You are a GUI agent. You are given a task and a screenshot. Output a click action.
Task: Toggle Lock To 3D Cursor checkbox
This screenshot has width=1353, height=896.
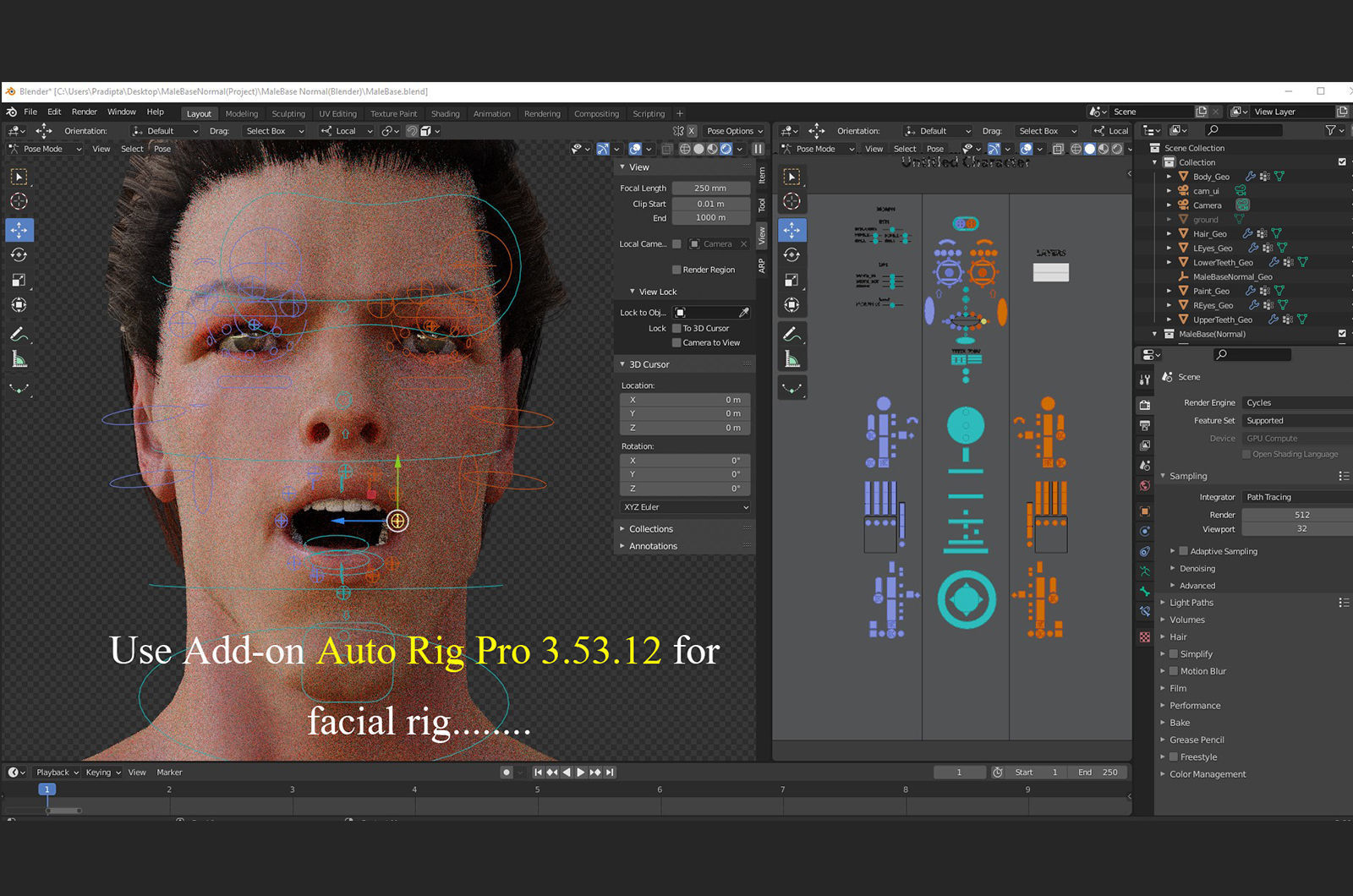tap(676, 328)
